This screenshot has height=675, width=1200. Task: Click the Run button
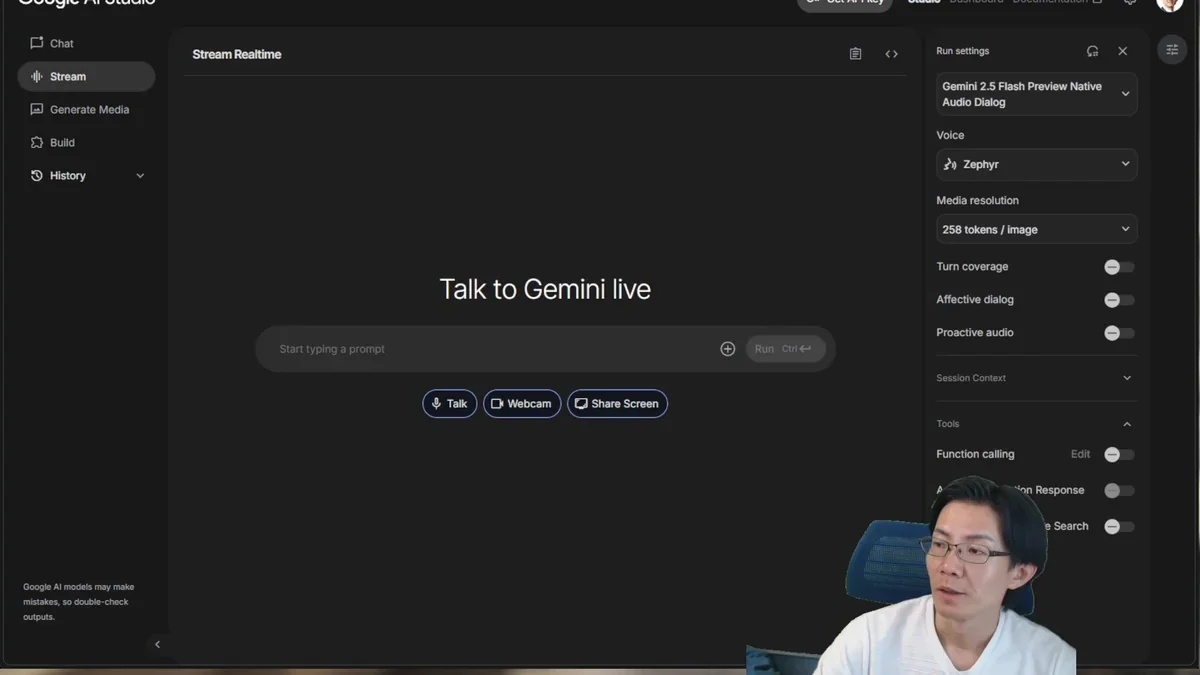click(x=785, y=349)
